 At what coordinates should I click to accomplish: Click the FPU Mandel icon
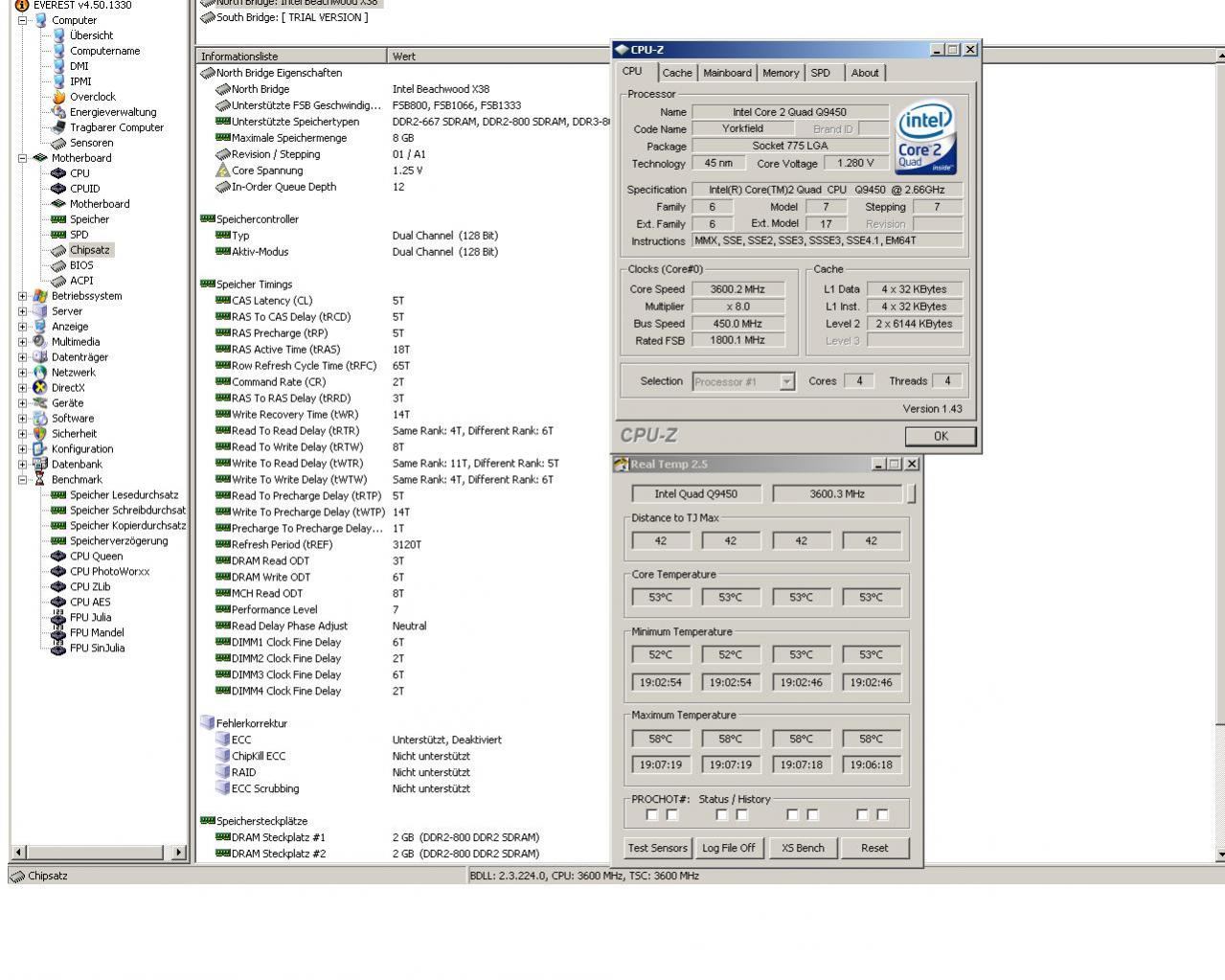click(59, 633)
